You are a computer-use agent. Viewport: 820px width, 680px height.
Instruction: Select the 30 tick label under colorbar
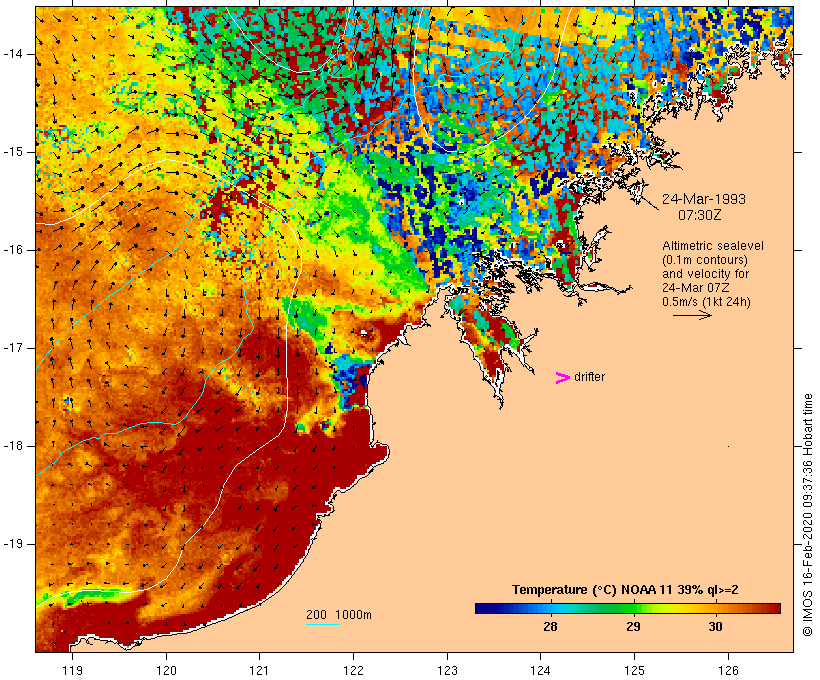(x=716, y=627)
